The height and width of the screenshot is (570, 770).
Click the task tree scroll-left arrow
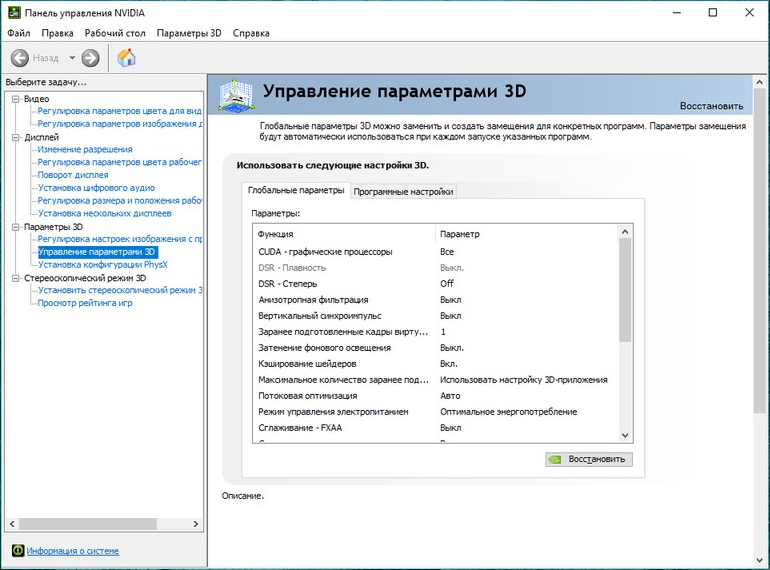(12, 524)
